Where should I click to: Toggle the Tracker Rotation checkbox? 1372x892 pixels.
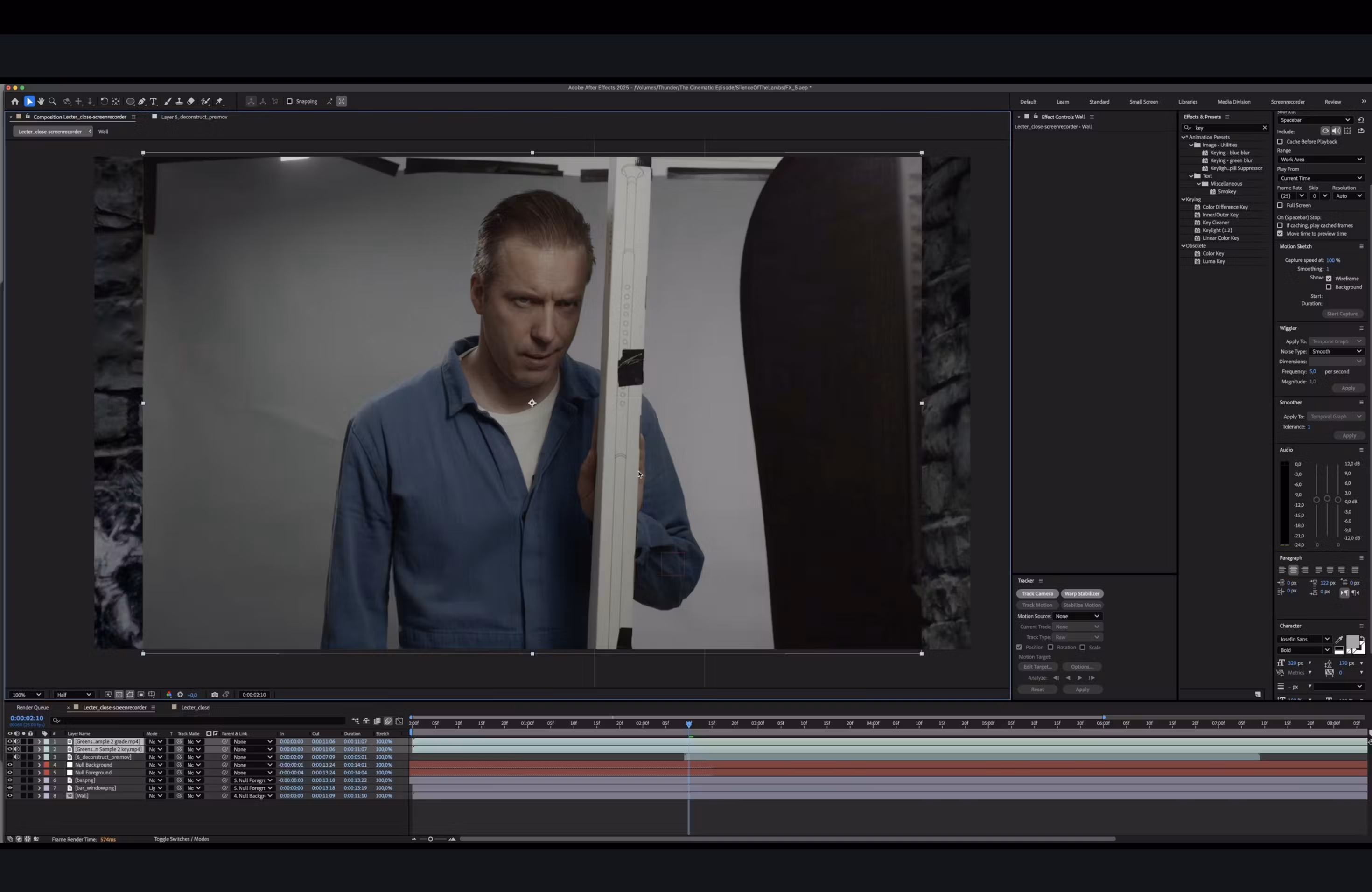click(1050, 647)
